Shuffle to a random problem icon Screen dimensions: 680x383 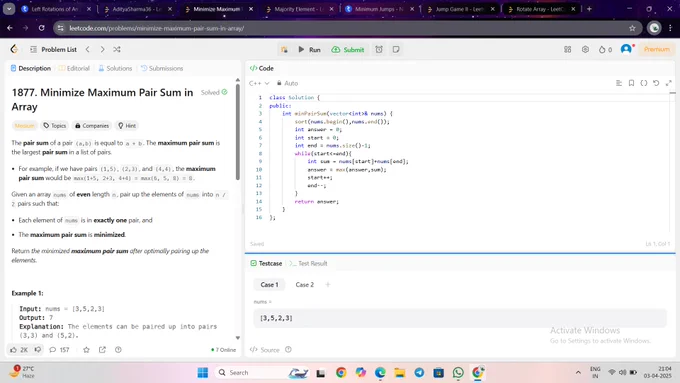pyautogui.click(x=117, y=49)
